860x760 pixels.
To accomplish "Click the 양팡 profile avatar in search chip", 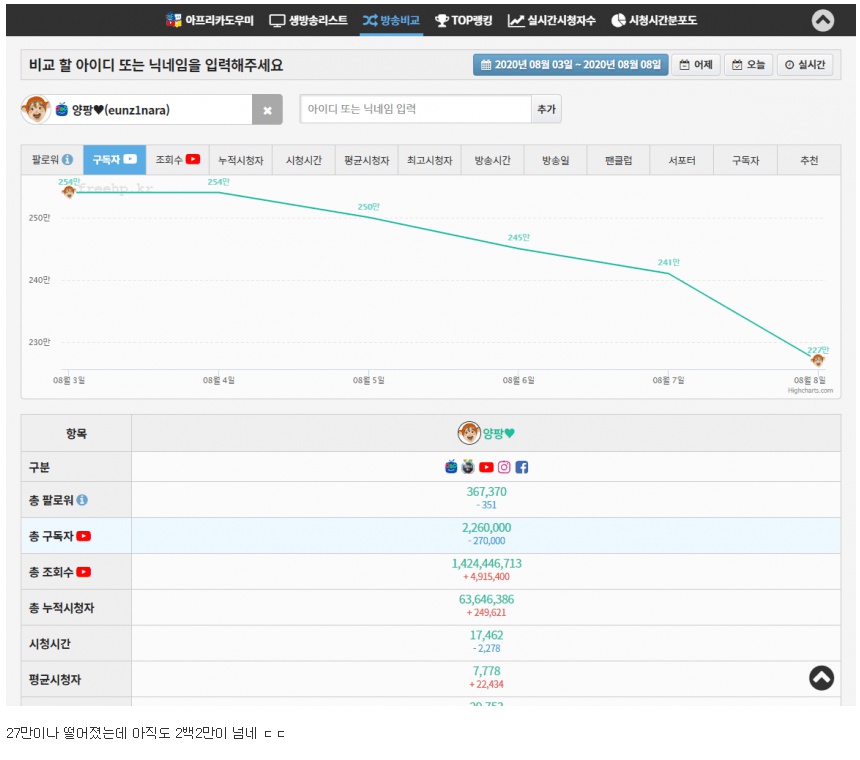I will click(36, 109).
